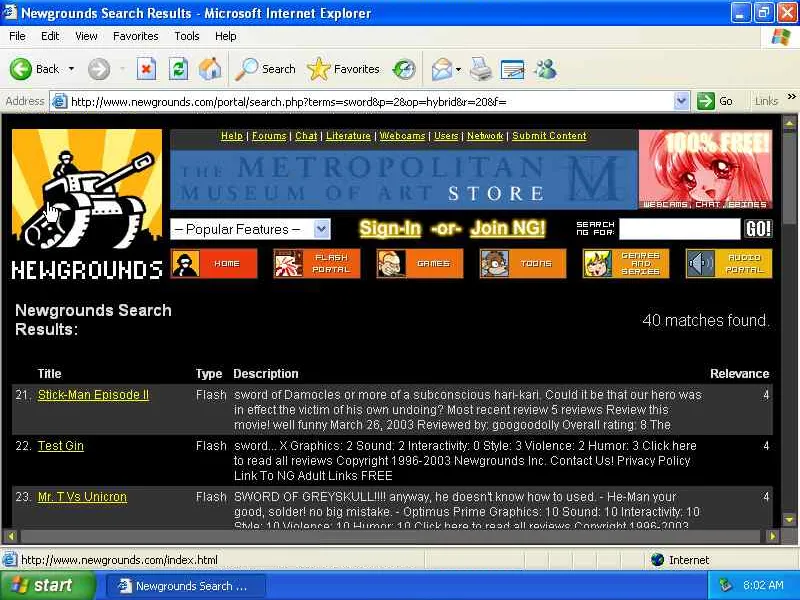
Task: Click Newgrounds Search taskbar button
Action: coord(186,586)
